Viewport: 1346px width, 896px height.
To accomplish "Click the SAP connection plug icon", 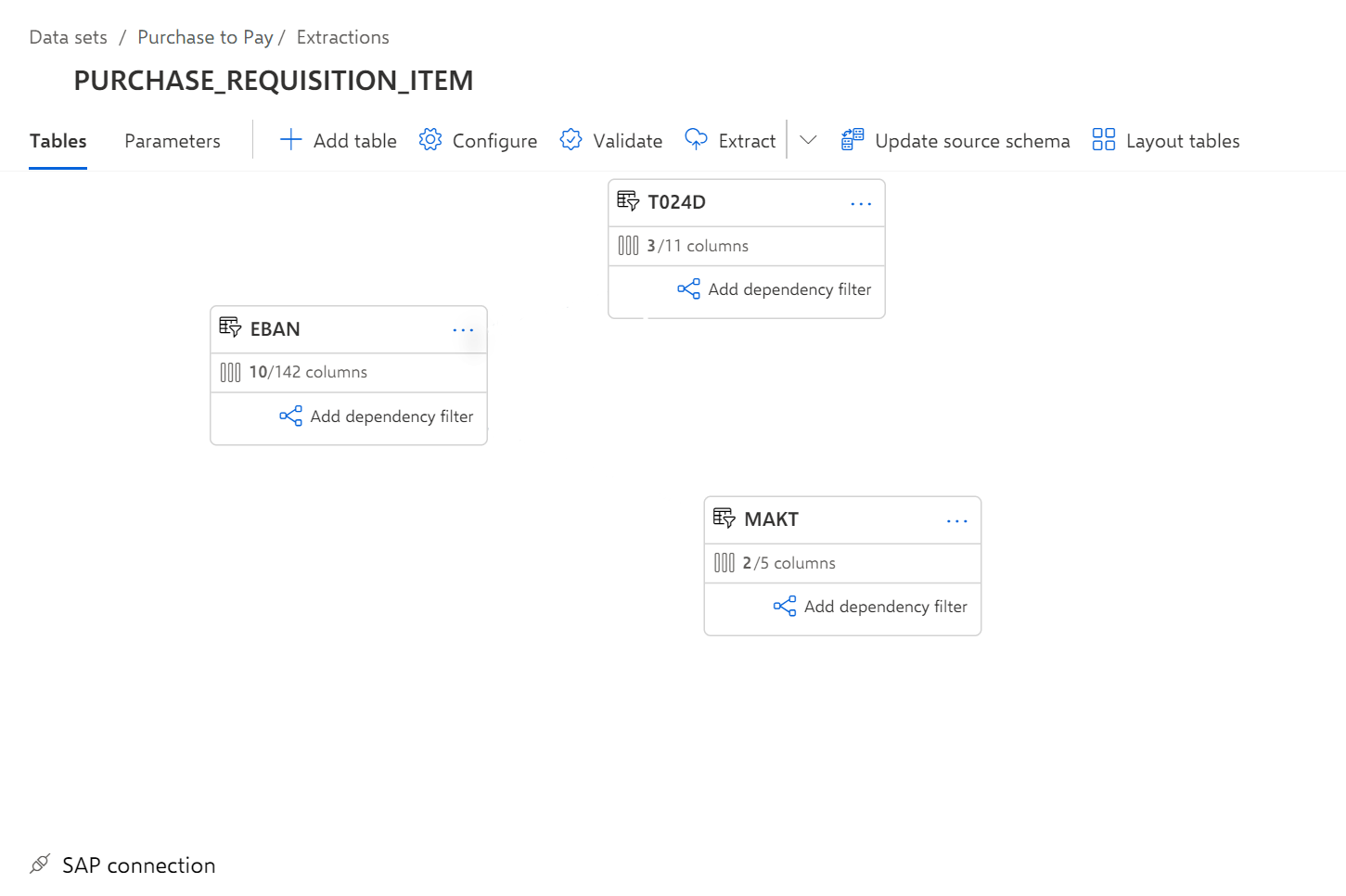I will click(x=40, y=864).
